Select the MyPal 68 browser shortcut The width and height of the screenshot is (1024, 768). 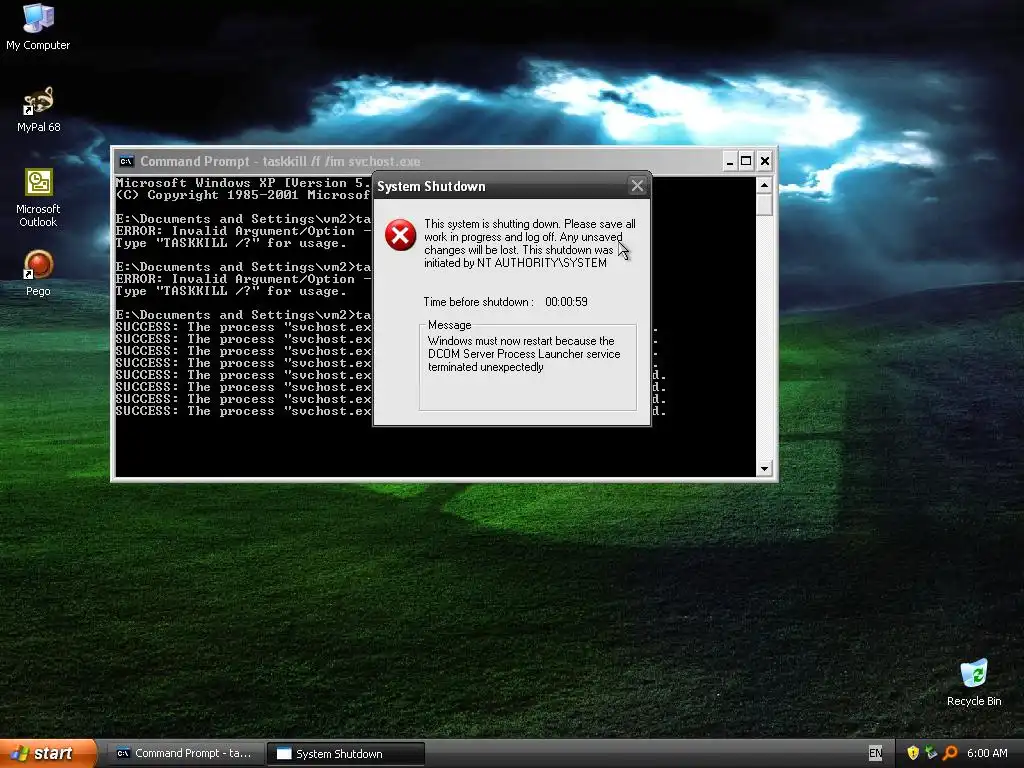pos(39,109)
